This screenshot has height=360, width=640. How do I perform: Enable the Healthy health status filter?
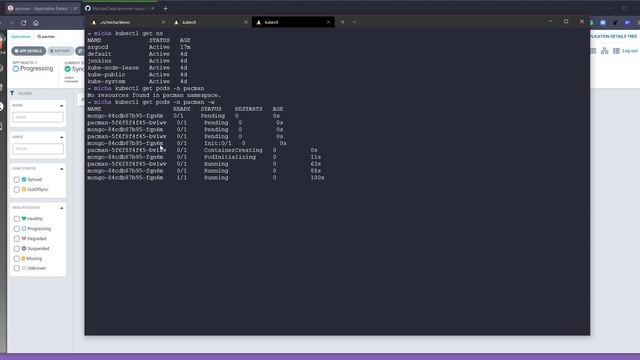(x=17, y=219)
